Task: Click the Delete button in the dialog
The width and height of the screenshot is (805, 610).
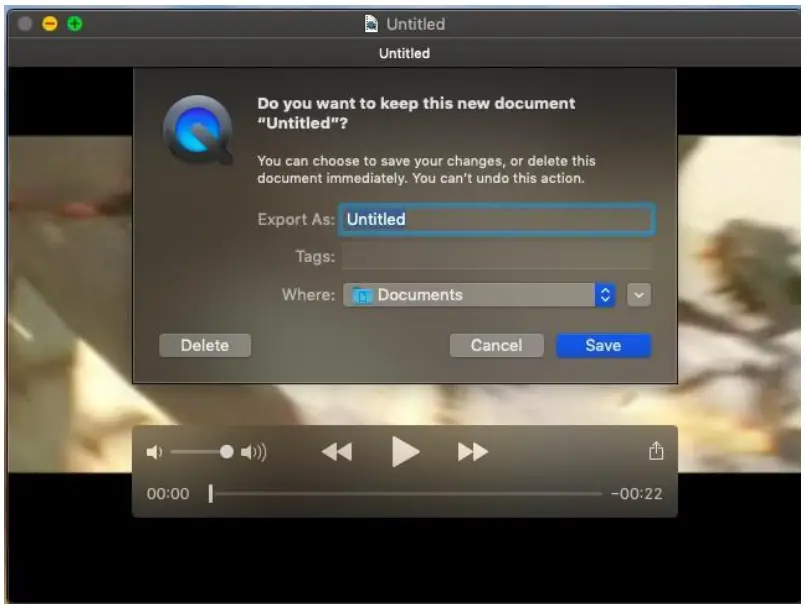Action: point(205,345)
